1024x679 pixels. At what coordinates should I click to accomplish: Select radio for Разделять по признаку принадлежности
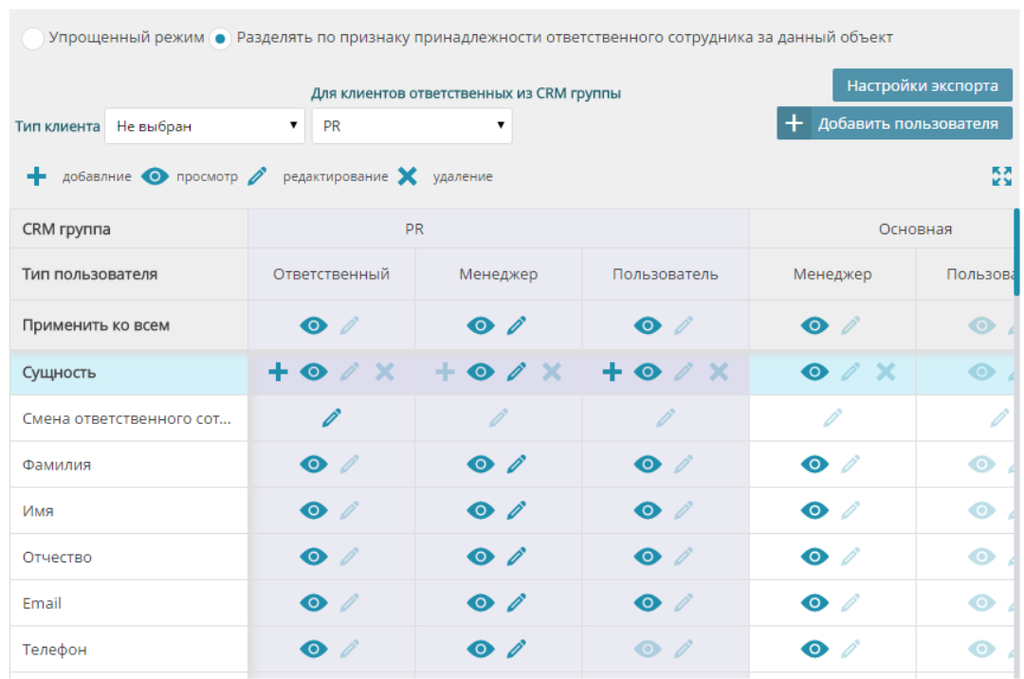coord(220,38)
